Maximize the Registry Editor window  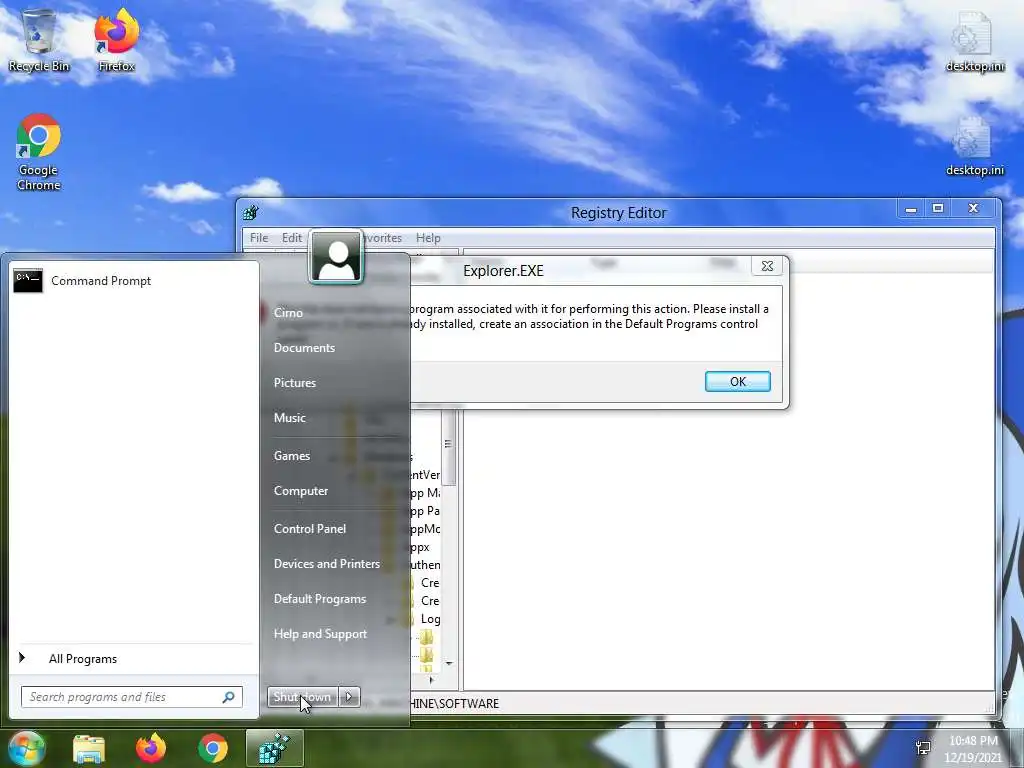click(x=938, y=209)
